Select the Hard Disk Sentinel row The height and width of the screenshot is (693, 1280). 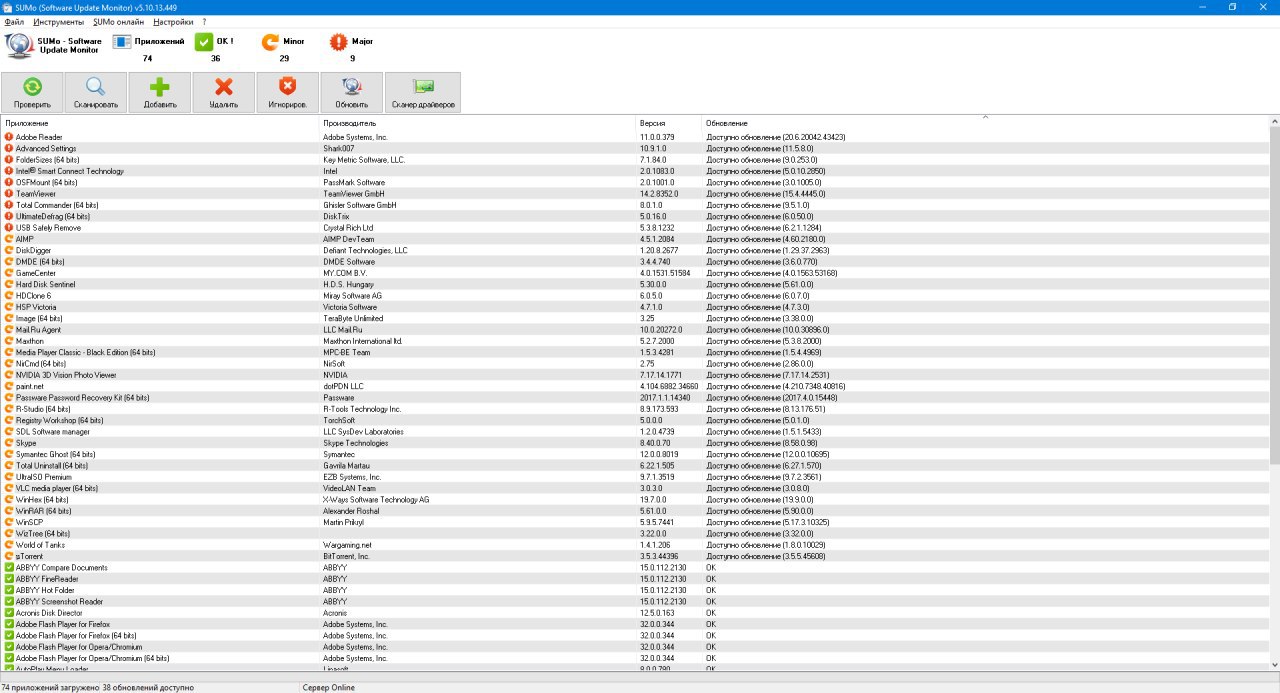pos(635,284)
